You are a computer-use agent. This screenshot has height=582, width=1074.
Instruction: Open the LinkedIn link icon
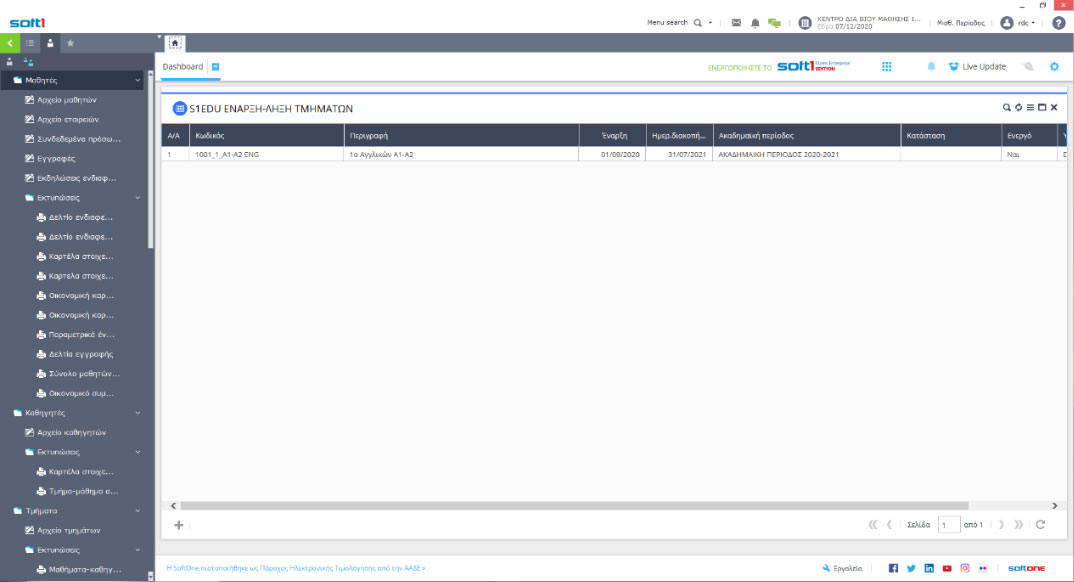click(x=929, y=568)
